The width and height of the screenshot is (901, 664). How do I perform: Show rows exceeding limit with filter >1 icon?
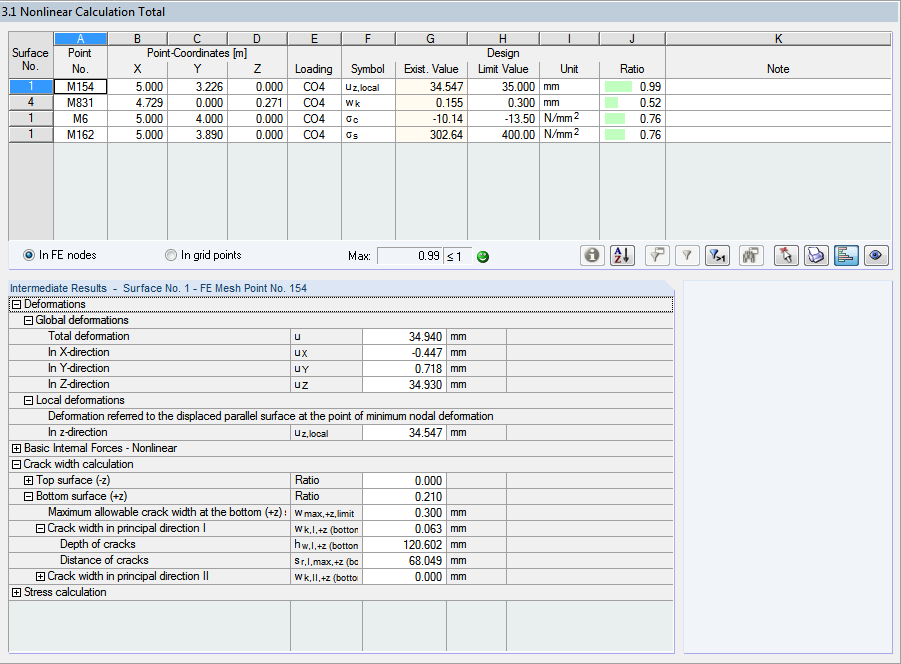716,255
